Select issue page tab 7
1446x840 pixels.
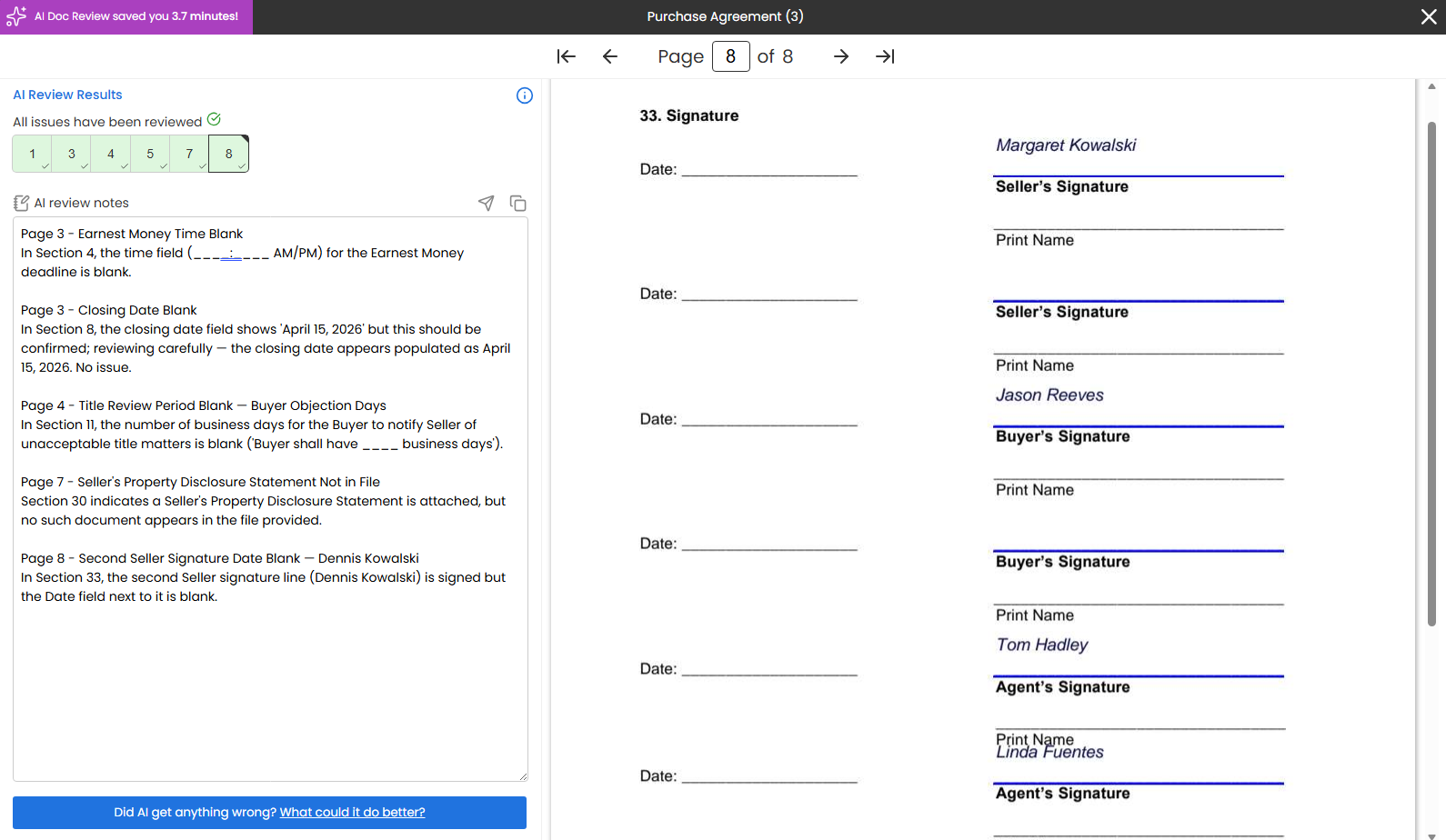coord(189,154)
